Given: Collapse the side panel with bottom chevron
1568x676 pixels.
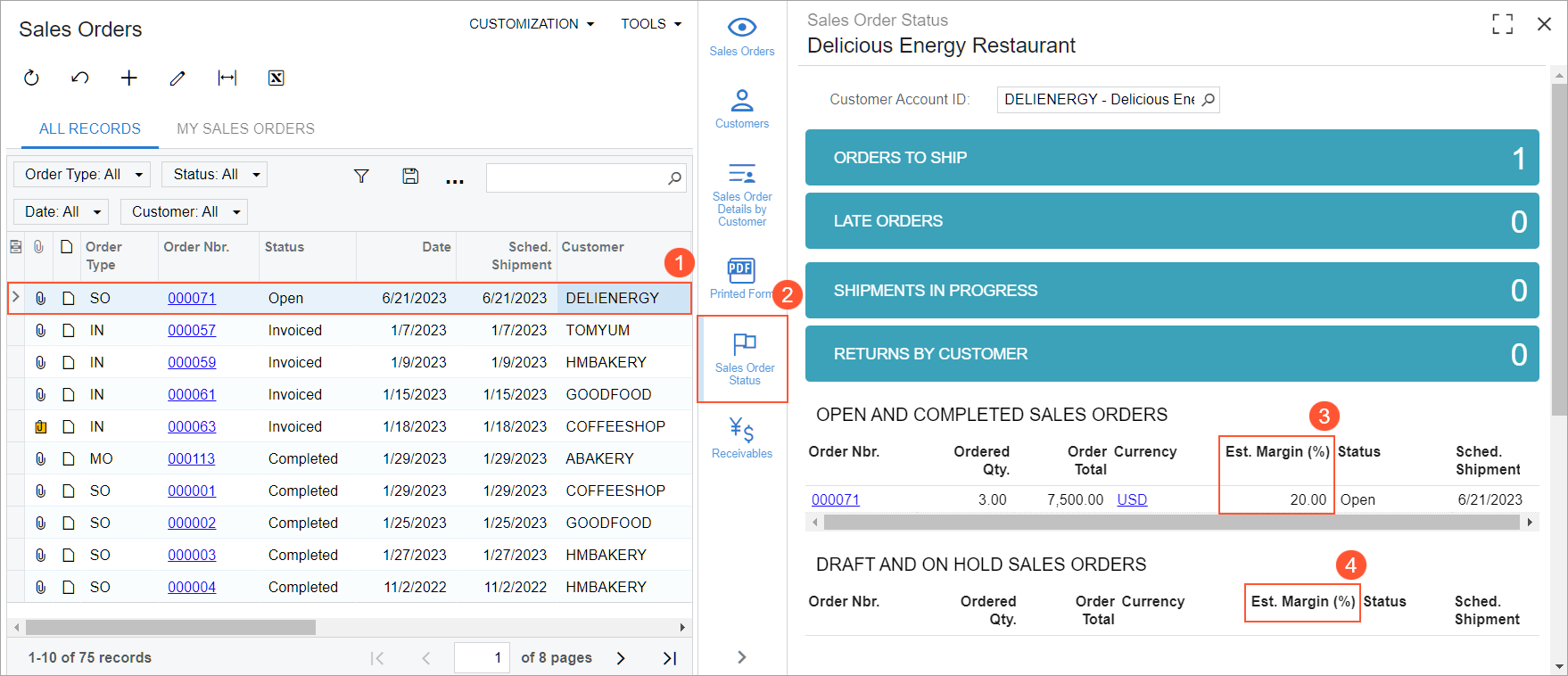Looking at the screenshot, I should point(742,657).
